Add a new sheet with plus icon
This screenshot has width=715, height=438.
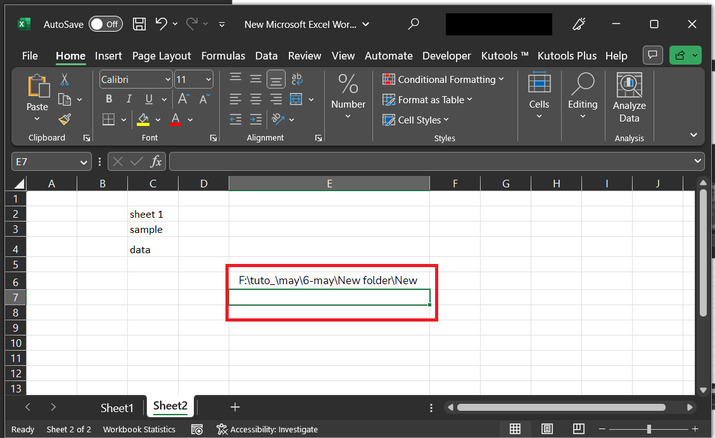click(x=235, y=407)
